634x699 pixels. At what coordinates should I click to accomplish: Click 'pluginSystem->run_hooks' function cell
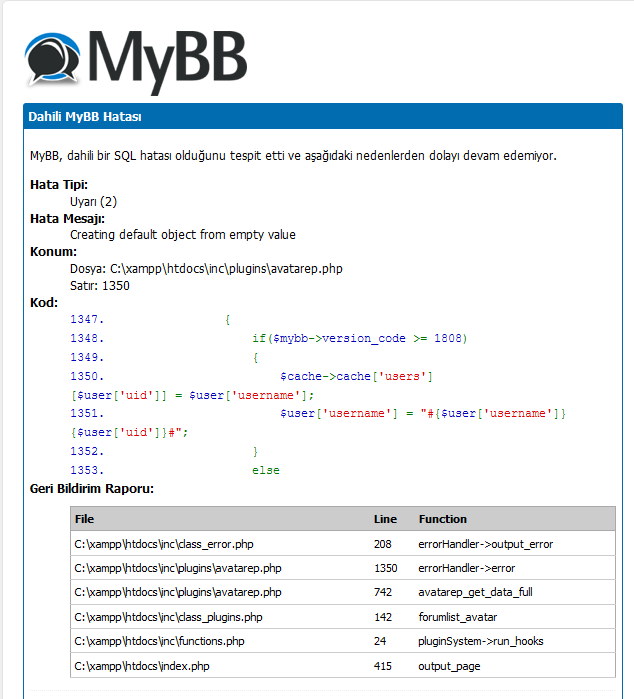click(481, 641)
